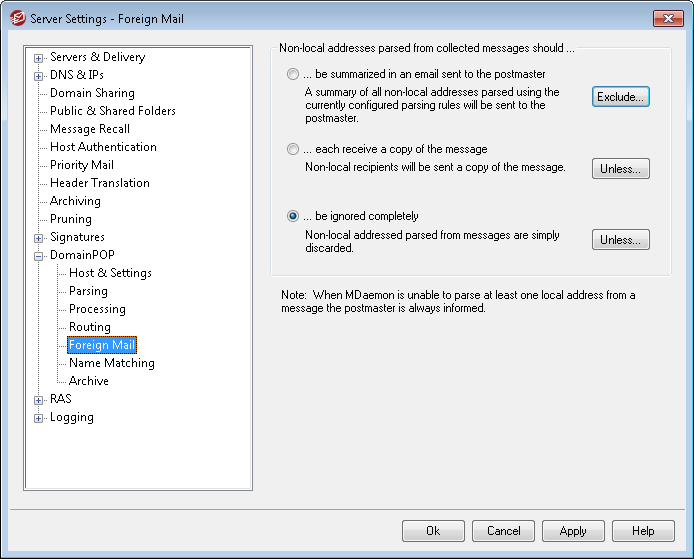Click Unless... beside 'each receive a copy'
Viewport: 694px width, 559px height.
click(621, 169)
